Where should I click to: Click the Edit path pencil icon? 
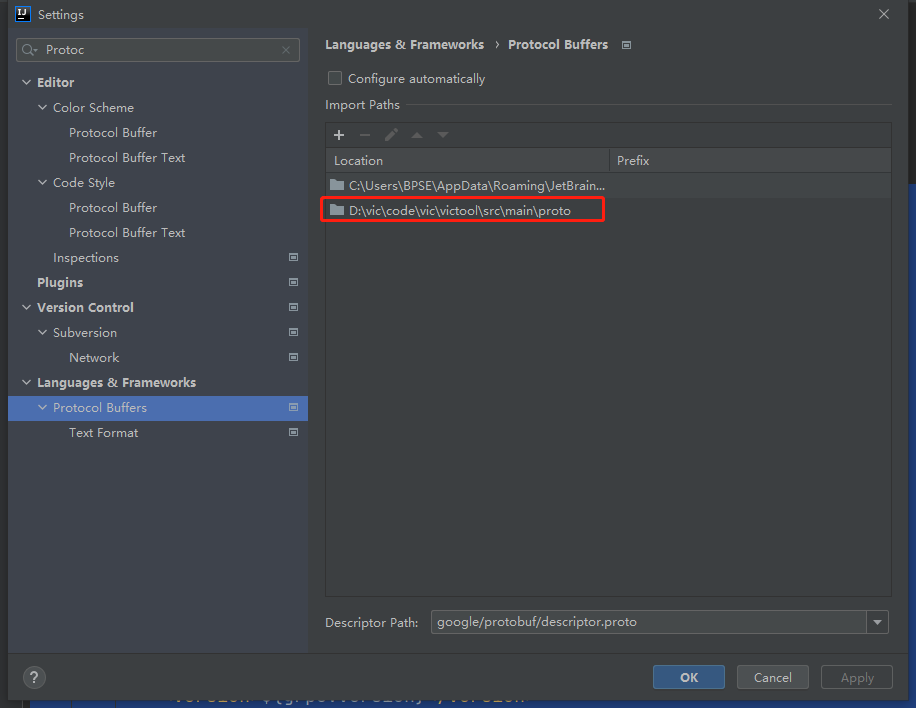click(x=391, y=136)
